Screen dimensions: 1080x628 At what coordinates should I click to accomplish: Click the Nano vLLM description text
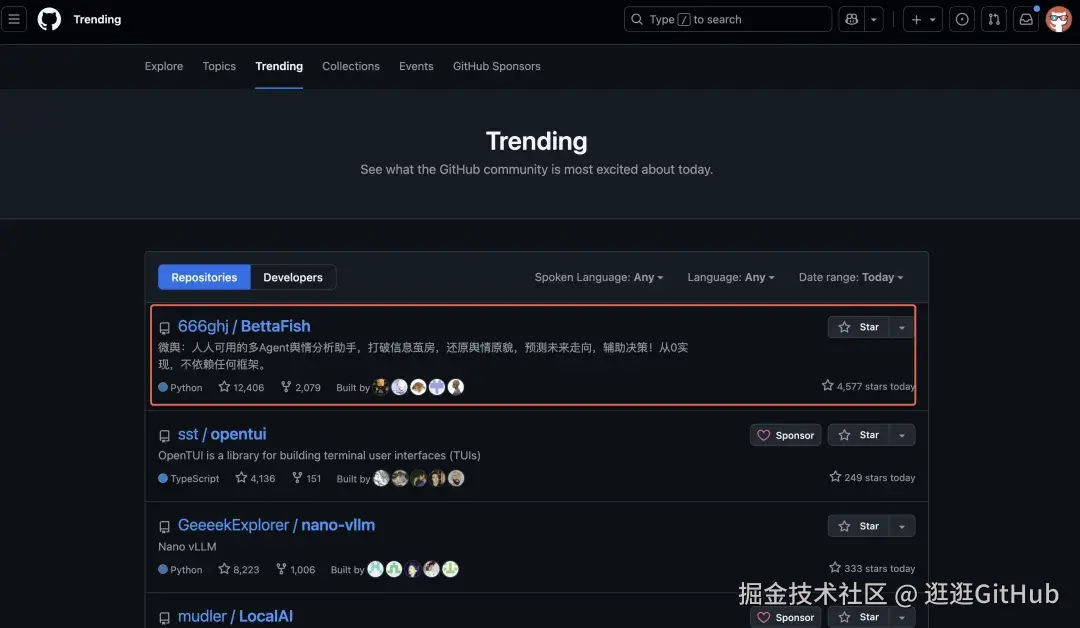187,546
